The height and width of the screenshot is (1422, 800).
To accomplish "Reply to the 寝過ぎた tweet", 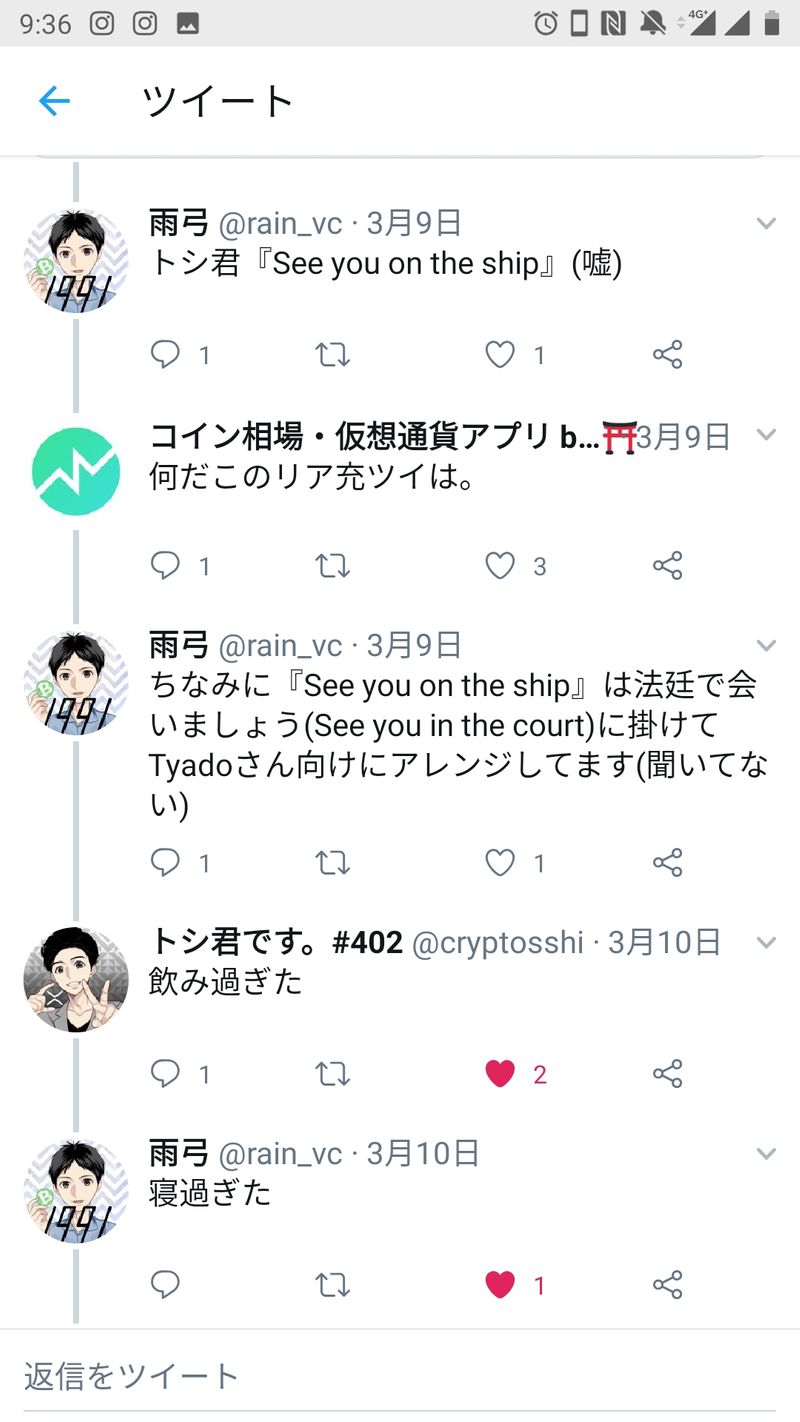I will pyautogui.click(x=165, y=1284).
